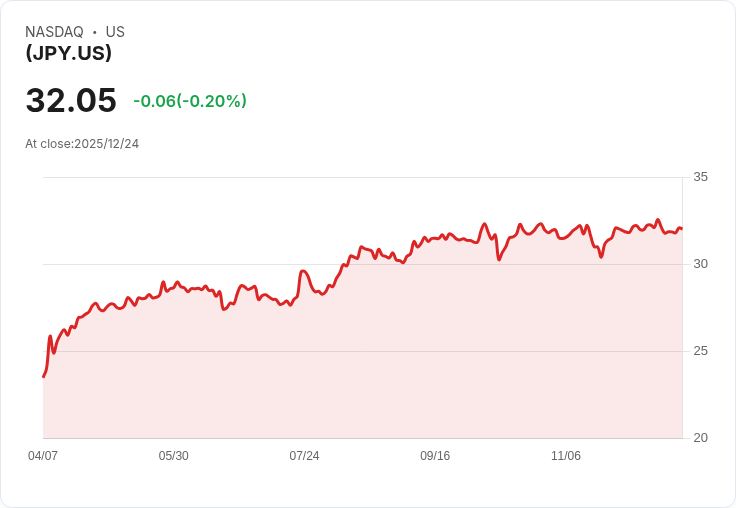This screenshot has width=736, height=508.
Task: Select the 05/30 date axis label
Action: pos(174,456)
